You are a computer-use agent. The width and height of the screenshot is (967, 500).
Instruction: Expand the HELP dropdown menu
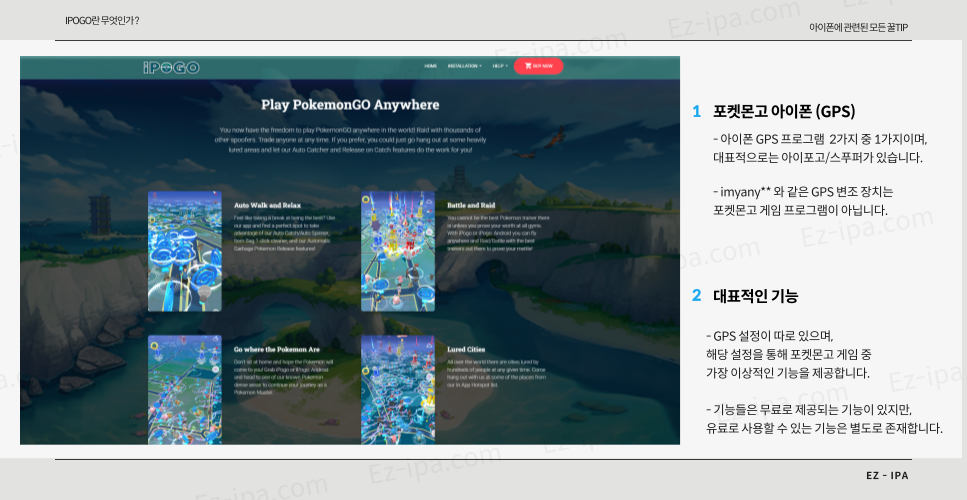click(x=500, y=66)
